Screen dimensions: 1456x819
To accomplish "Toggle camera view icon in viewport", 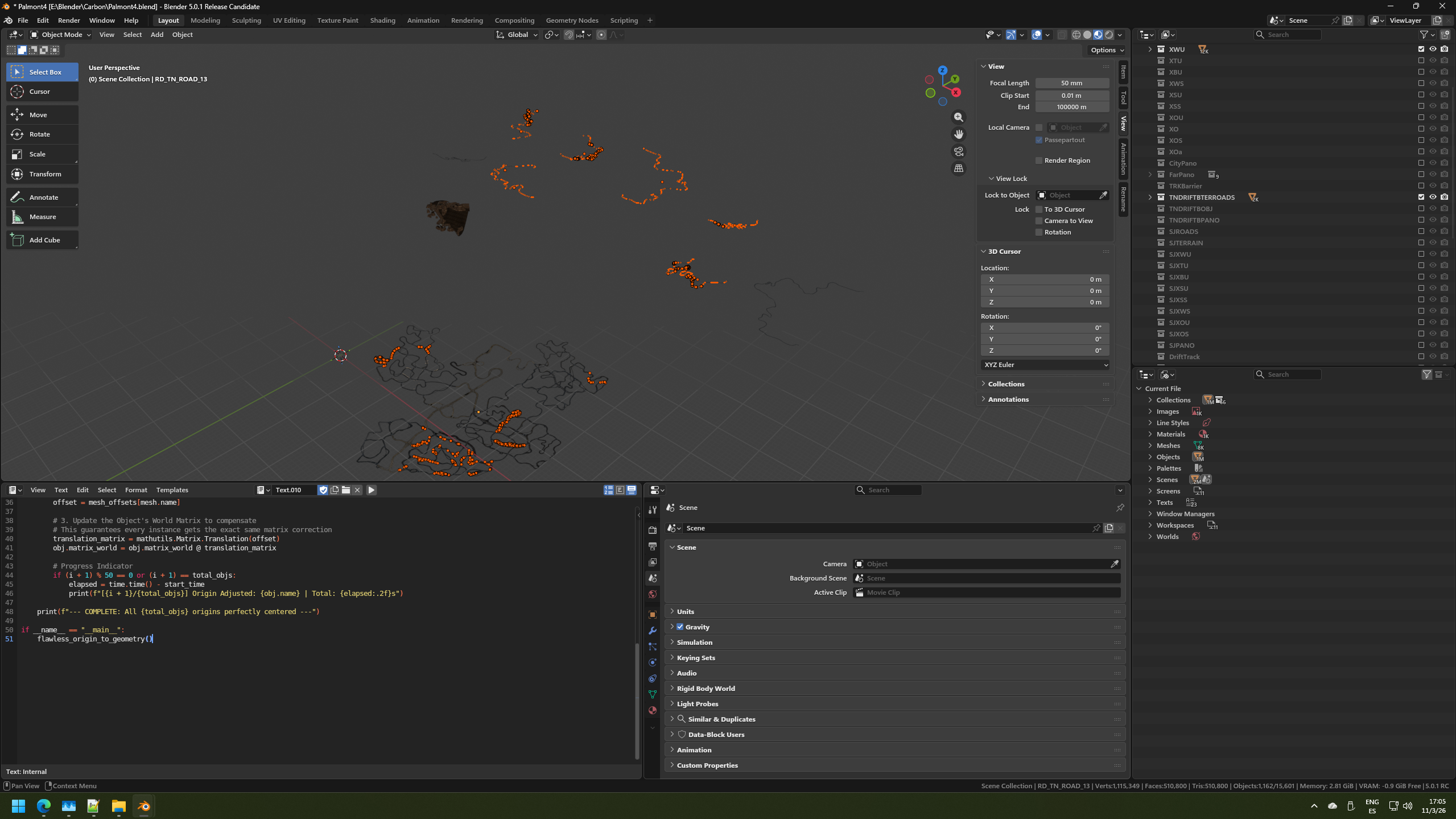I will 959,151.
